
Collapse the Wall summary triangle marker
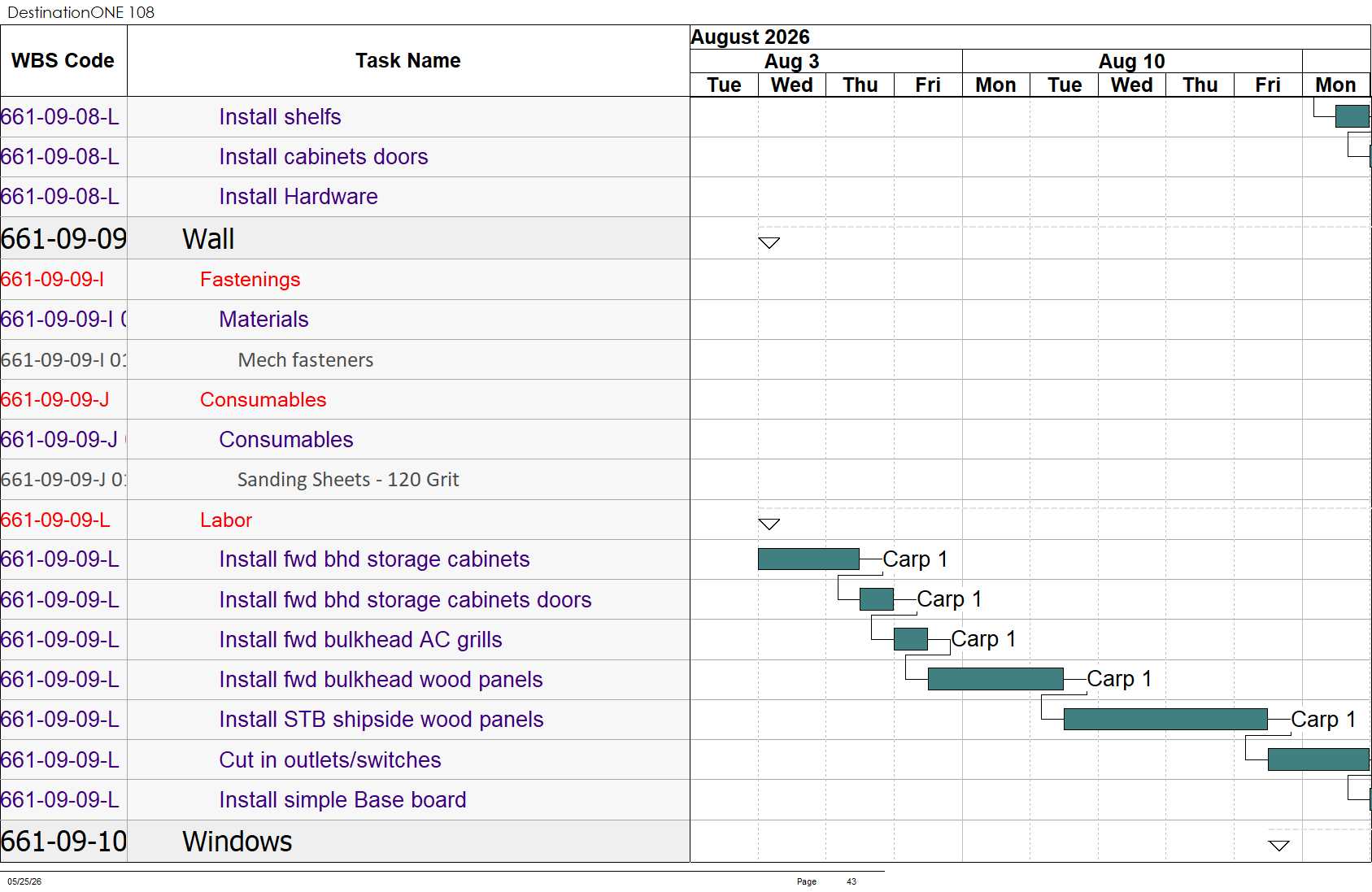coord(769,242)
